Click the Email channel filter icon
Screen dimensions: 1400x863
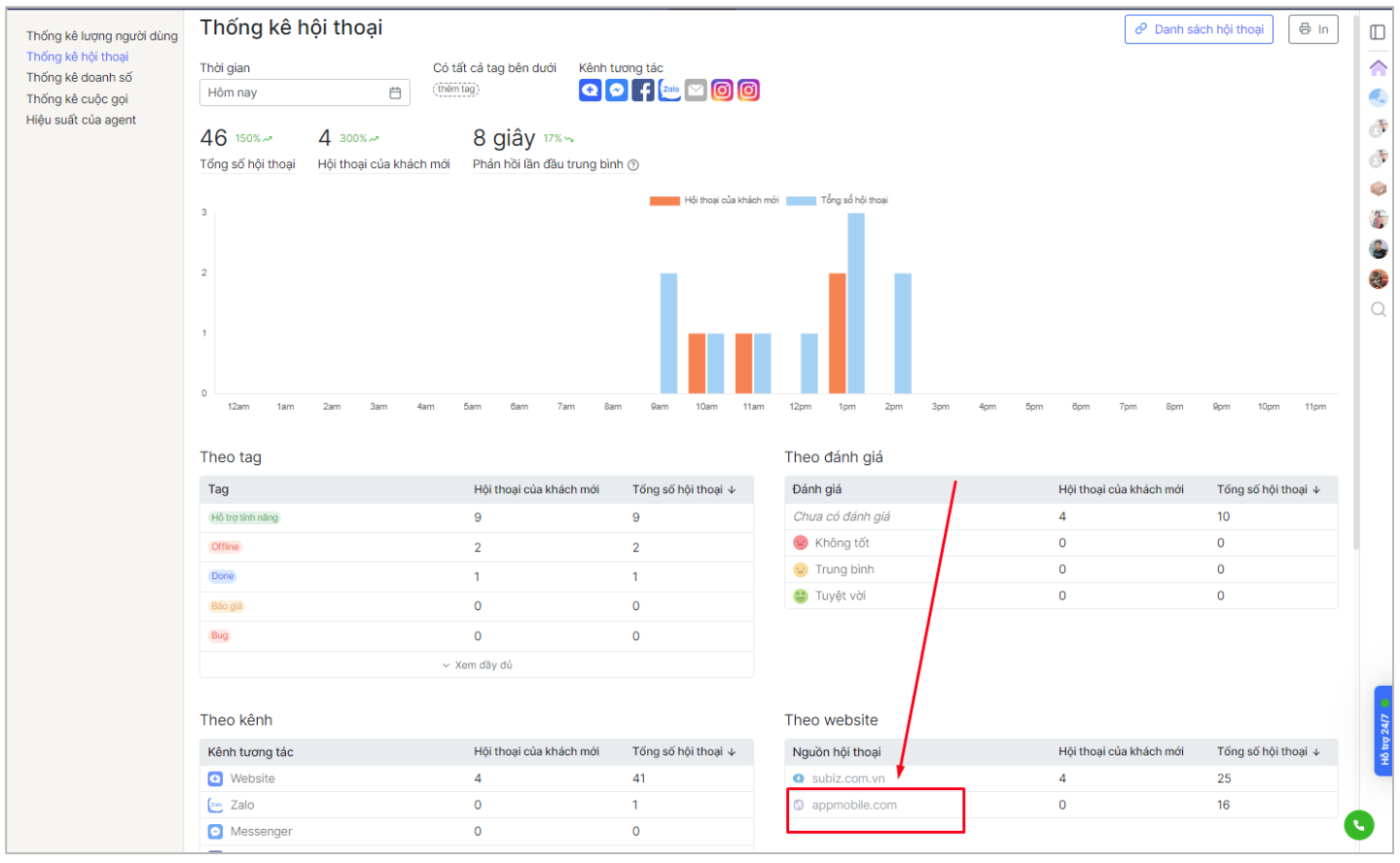click(x=696, y=90)
